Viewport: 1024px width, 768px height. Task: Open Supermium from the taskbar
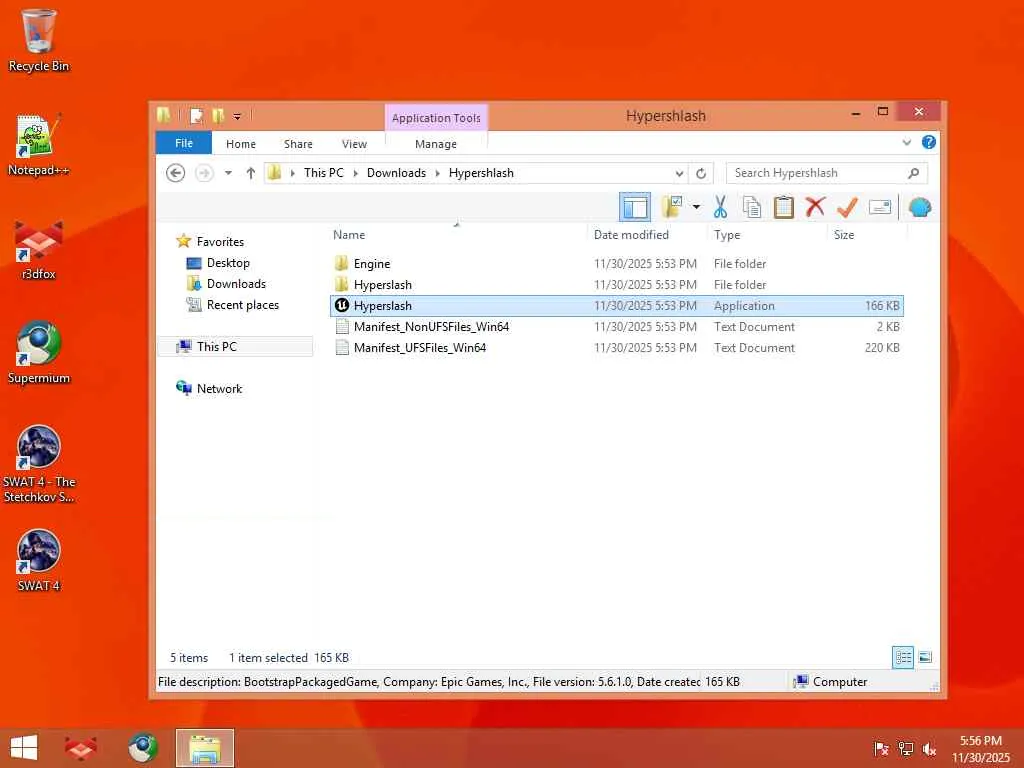click(142, 748)
